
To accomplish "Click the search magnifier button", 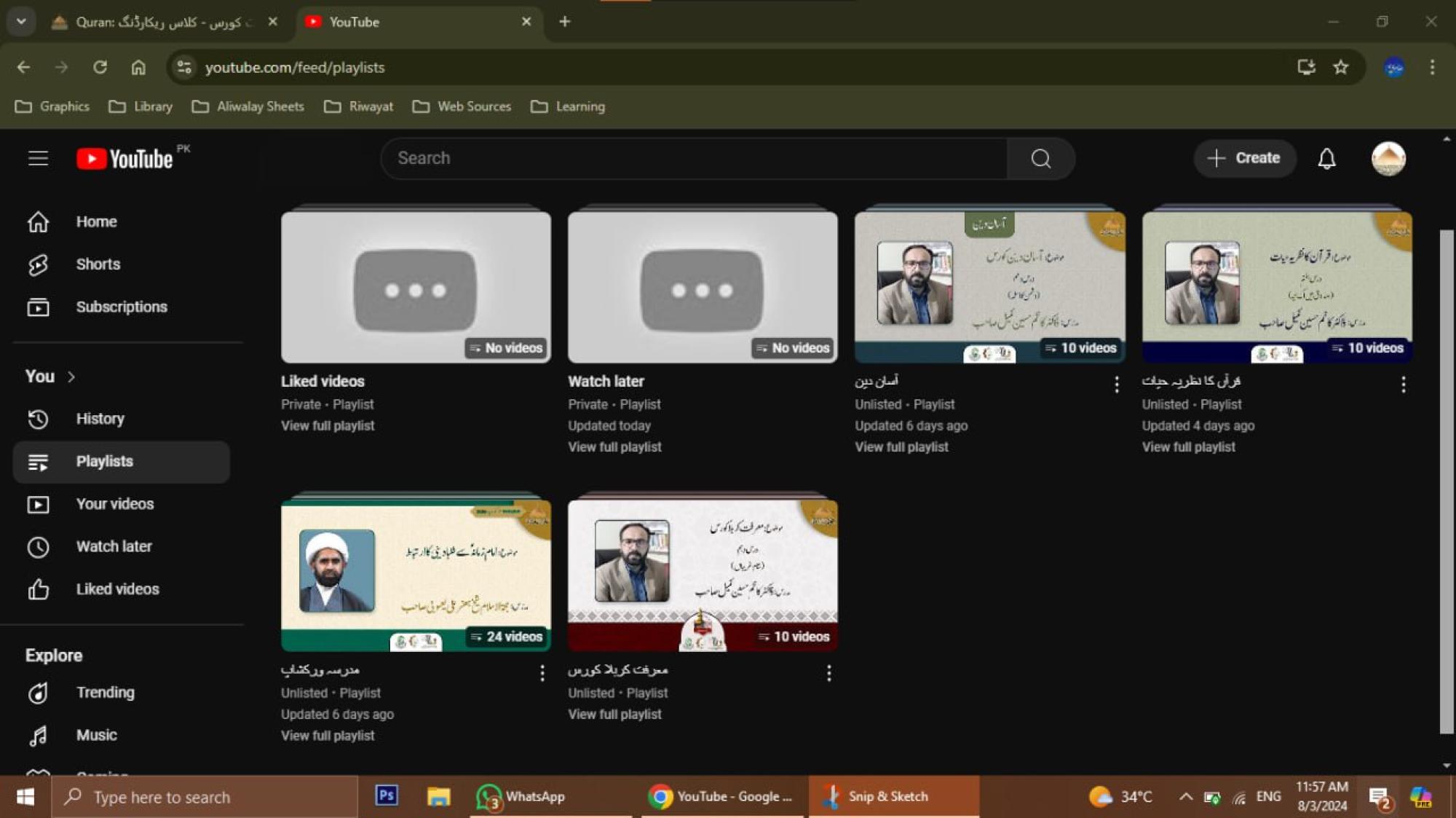I will click(x=1040, y=158).
